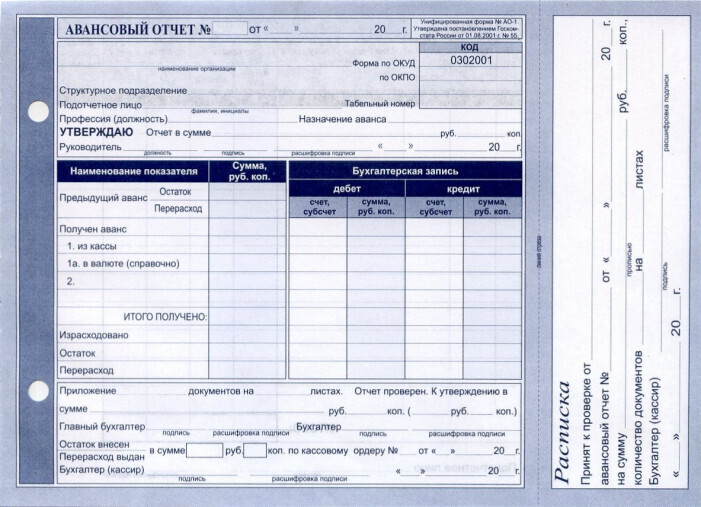The width and height of the screenshot is (701, 507).
Task: Click the "дебет" column header
Action: (x=347, y=189)
